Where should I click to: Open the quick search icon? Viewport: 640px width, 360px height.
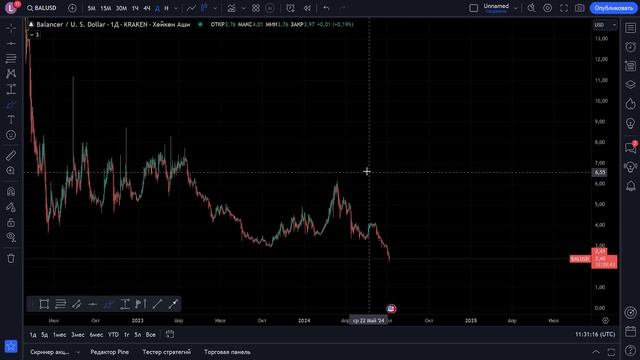(x=531, y=8)
